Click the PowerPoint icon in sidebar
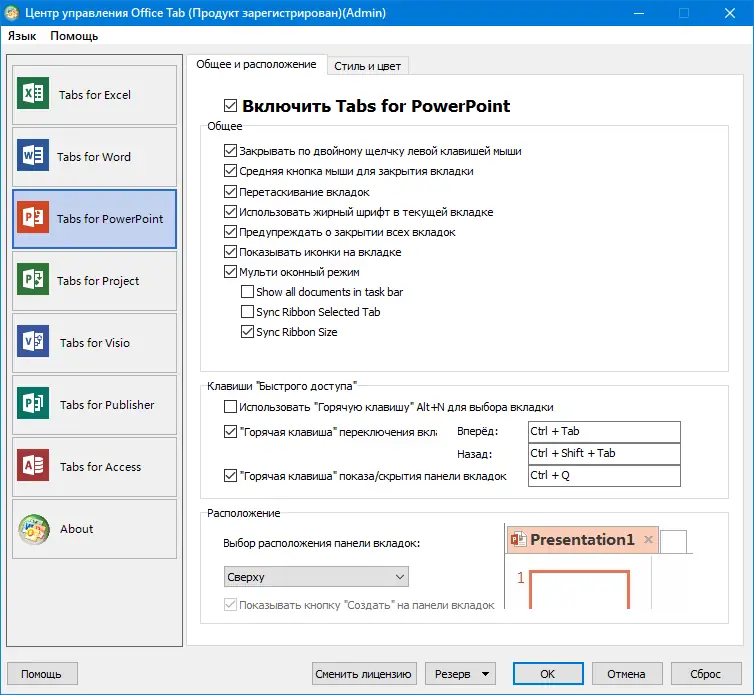This screenshot has height=695, width=754. [33, 217]
